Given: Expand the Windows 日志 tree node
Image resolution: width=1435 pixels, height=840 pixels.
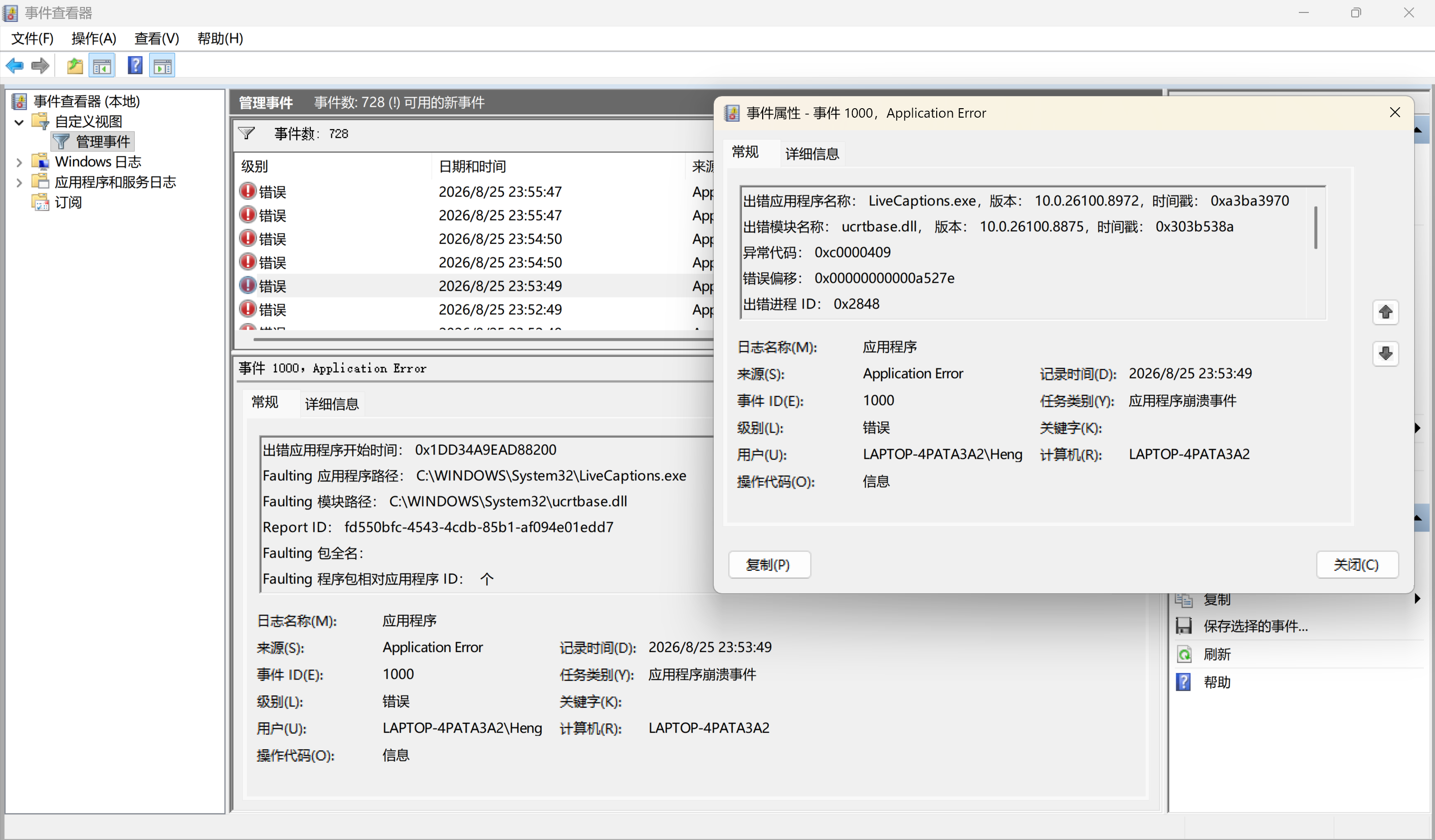Looking at the screenshot, I should 19,162.
